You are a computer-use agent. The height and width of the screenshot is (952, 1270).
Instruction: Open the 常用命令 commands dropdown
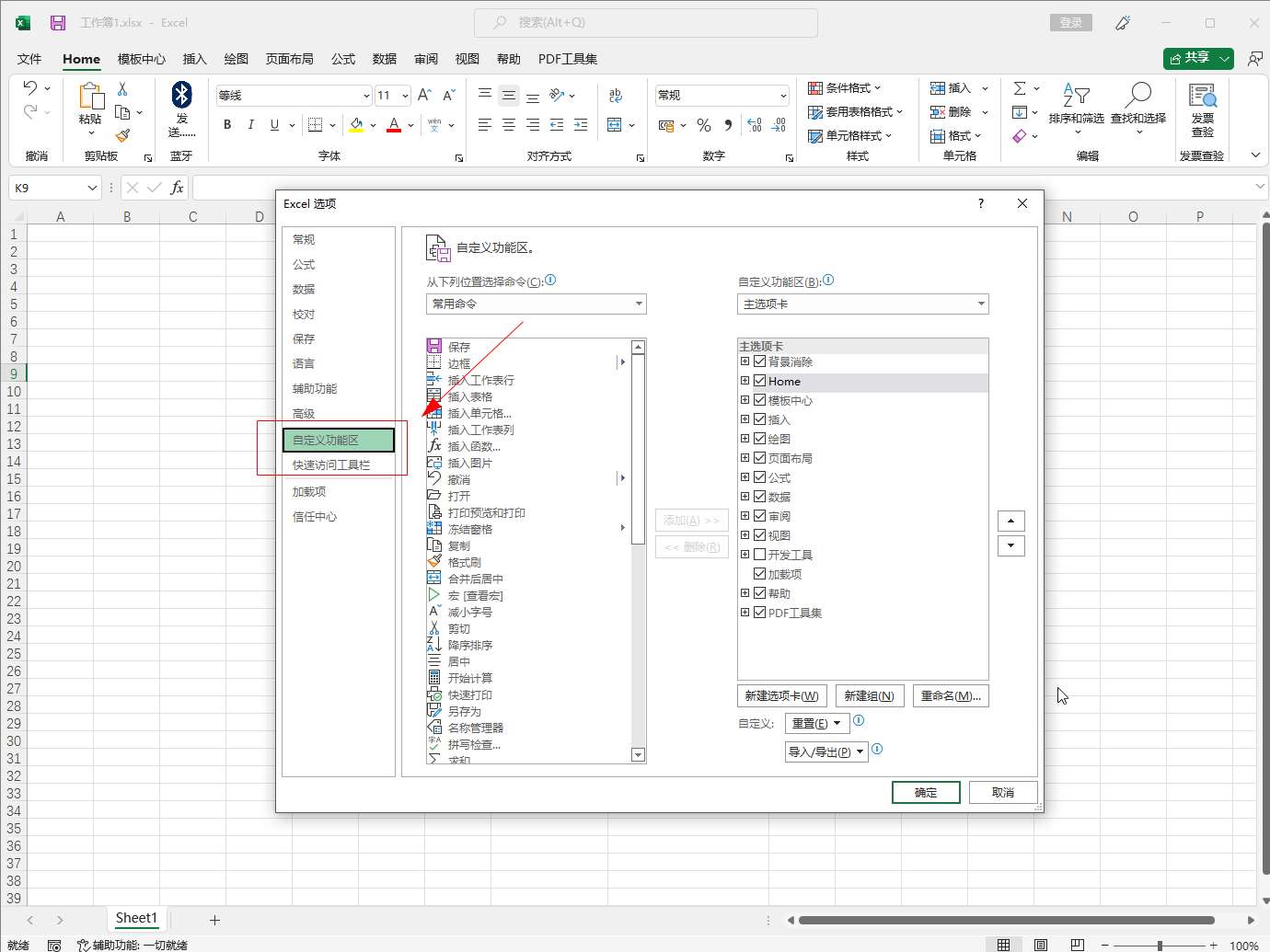coord(537,304)
